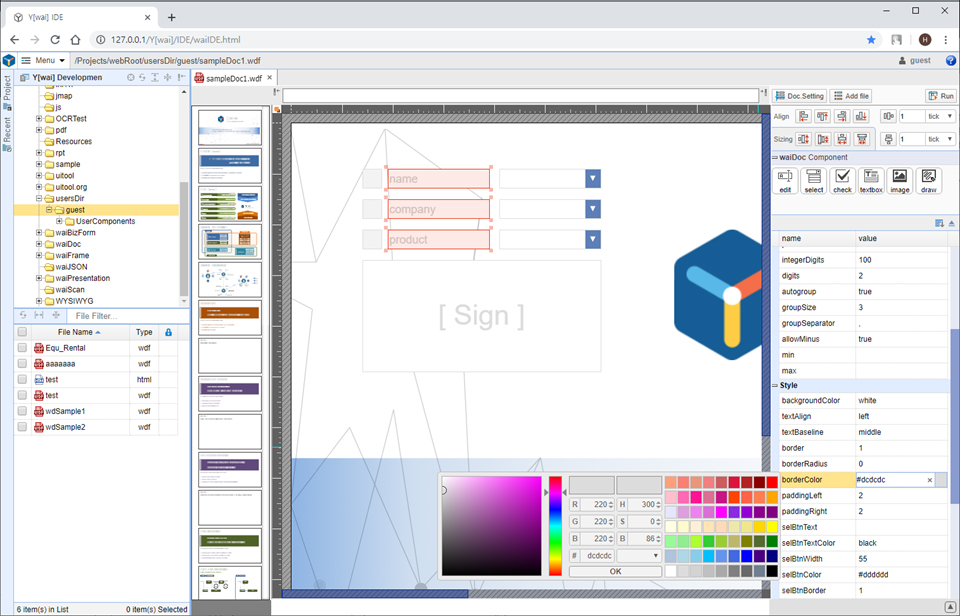
Task: Choose the draw component icon
Action: (x=929, y=180)
